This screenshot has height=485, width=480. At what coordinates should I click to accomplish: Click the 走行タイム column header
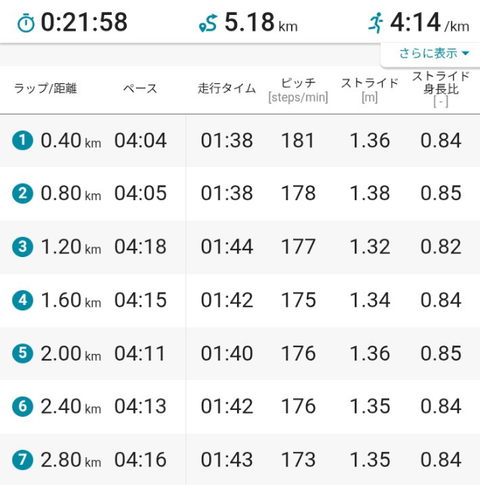click(x=227, y=89)
